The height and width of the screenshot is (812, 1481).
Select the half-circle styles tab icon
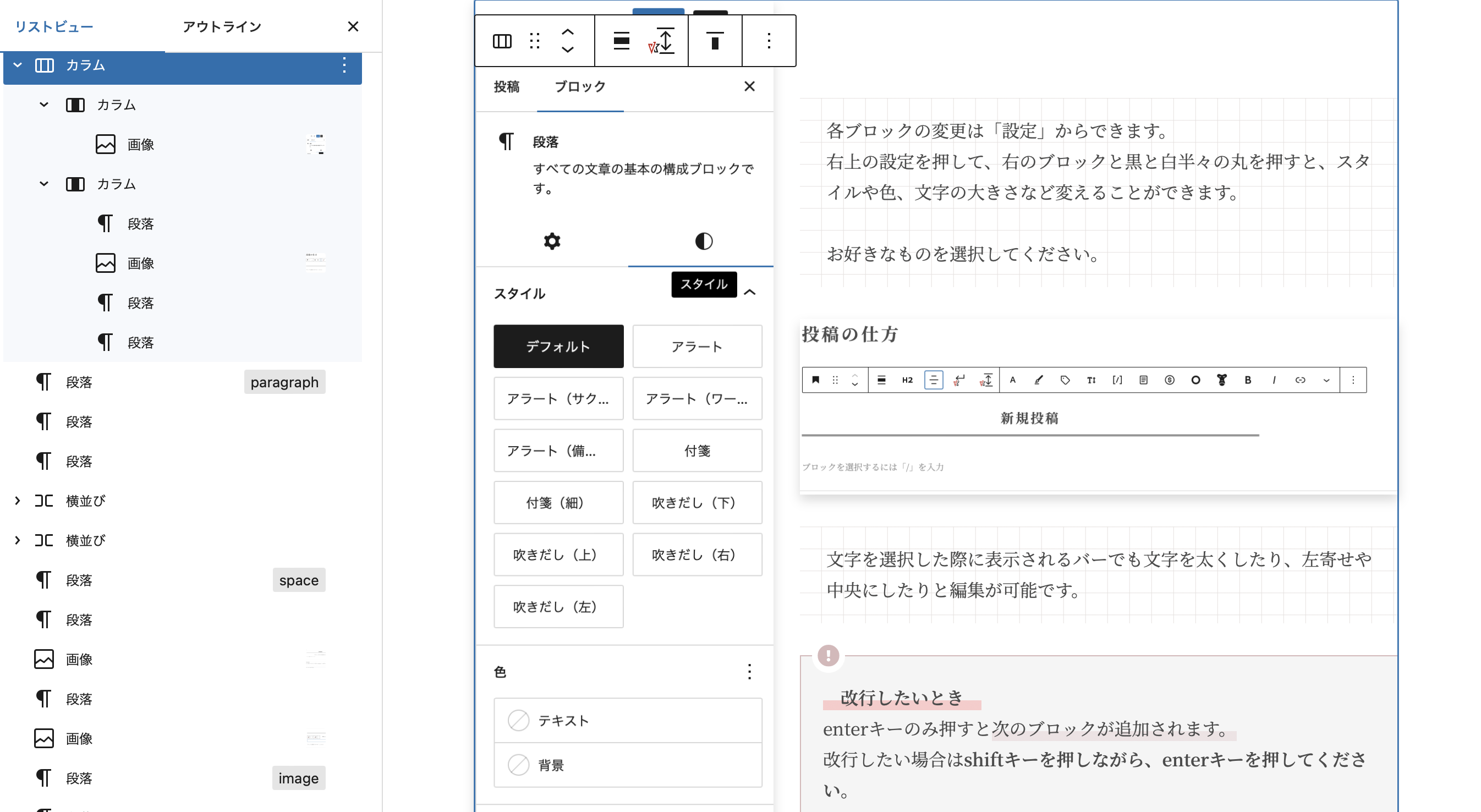point(703,241)
